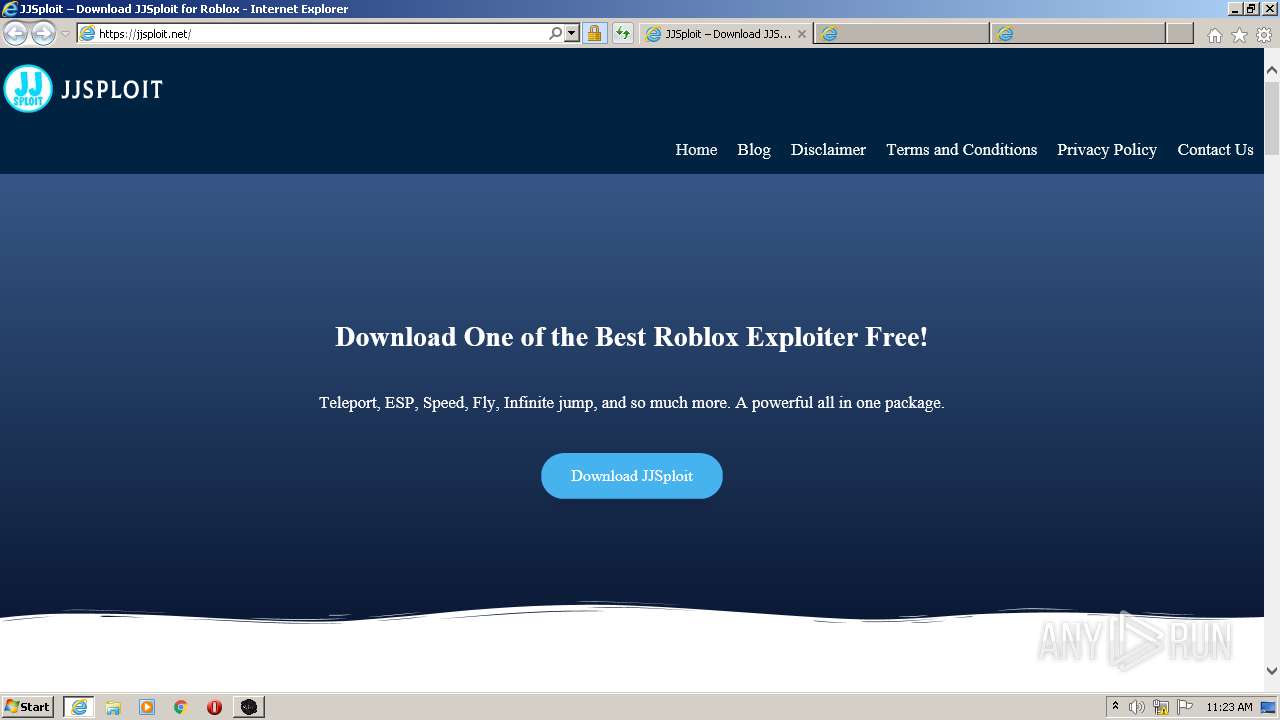Open Contact Us link
Image resolution: width=1280 pixels, height=720 pixels.
pos(1215,150)
